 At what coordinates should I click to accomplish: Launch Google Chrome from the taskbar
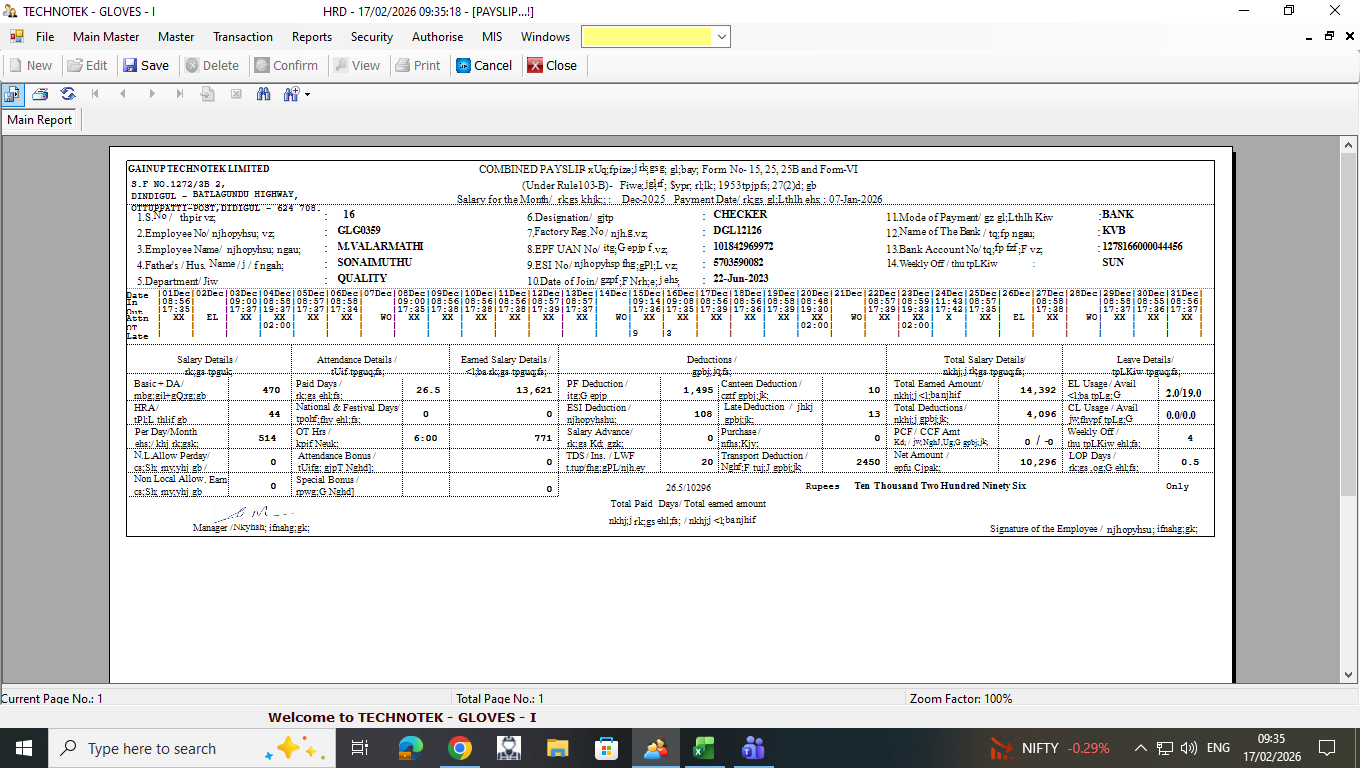459,748
